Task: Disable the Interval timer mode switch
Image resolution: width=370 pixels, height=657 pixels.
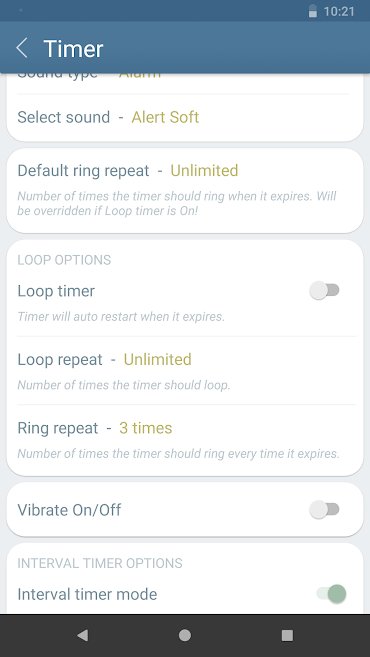Action: pyautogui.click(x=331, y=594)
